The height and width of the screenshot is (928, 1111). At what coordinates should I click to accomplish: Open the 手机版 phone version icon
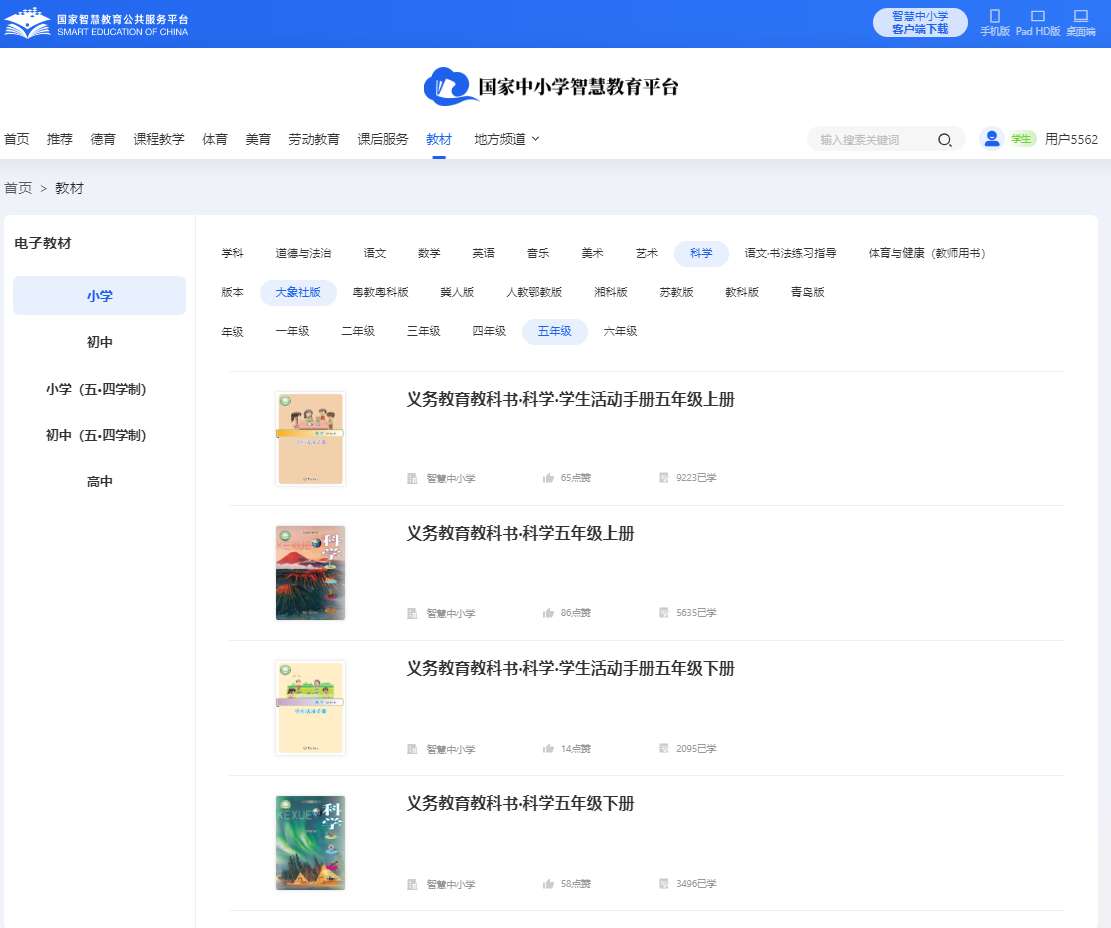pyautogui.click(x=995, y=23)
